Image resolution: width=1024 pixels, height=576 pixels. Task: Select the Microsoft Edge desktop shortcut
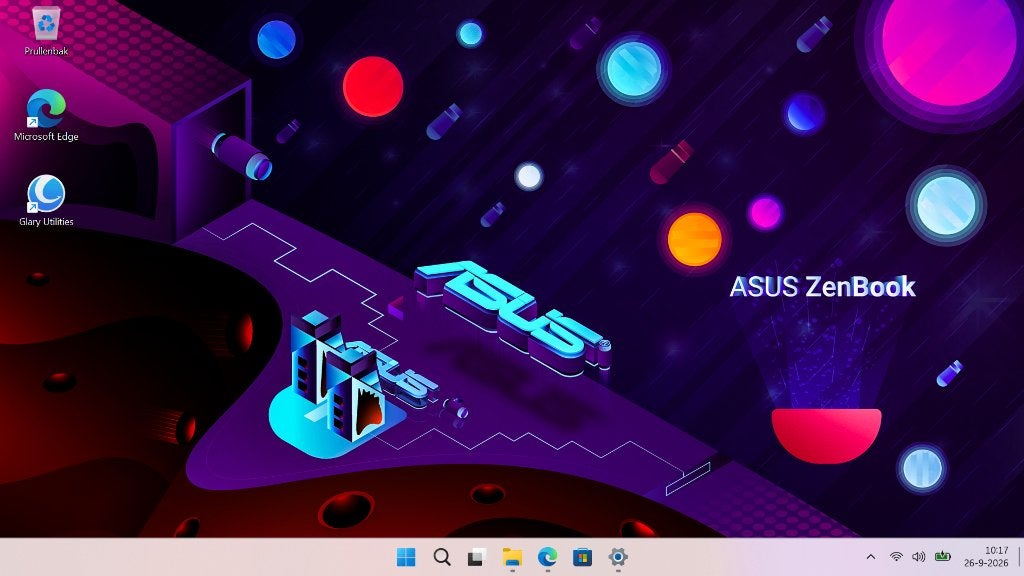(x=46, y=116)
